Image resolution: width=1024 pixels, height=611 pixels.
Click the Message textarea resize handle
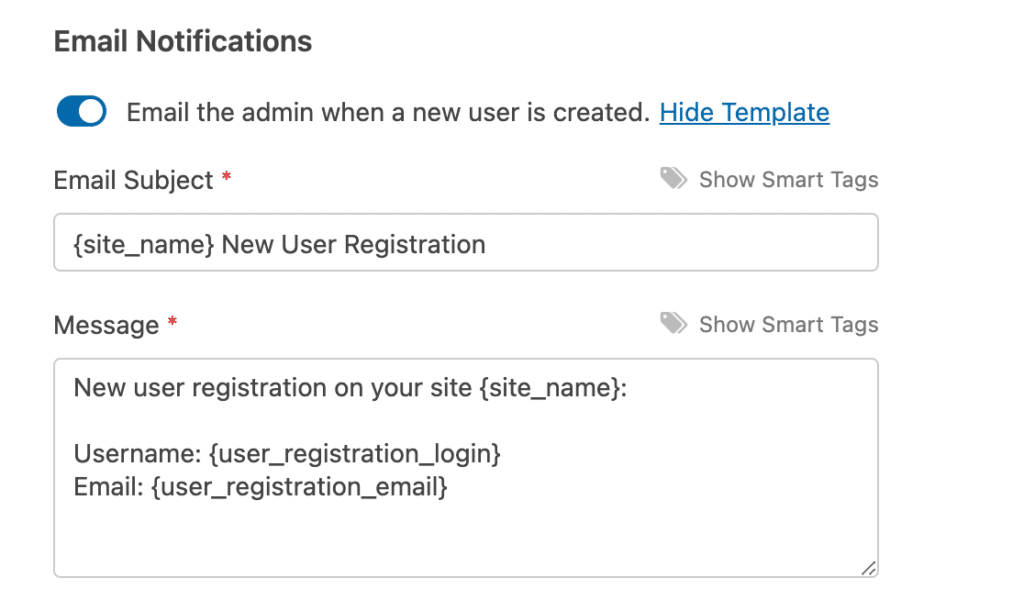tap(868, 568)
